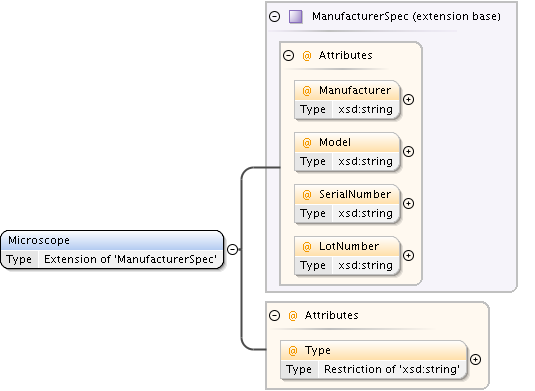Select the SerialNumber attribute name
Screen dimensions: 535x391
(355, 194)
